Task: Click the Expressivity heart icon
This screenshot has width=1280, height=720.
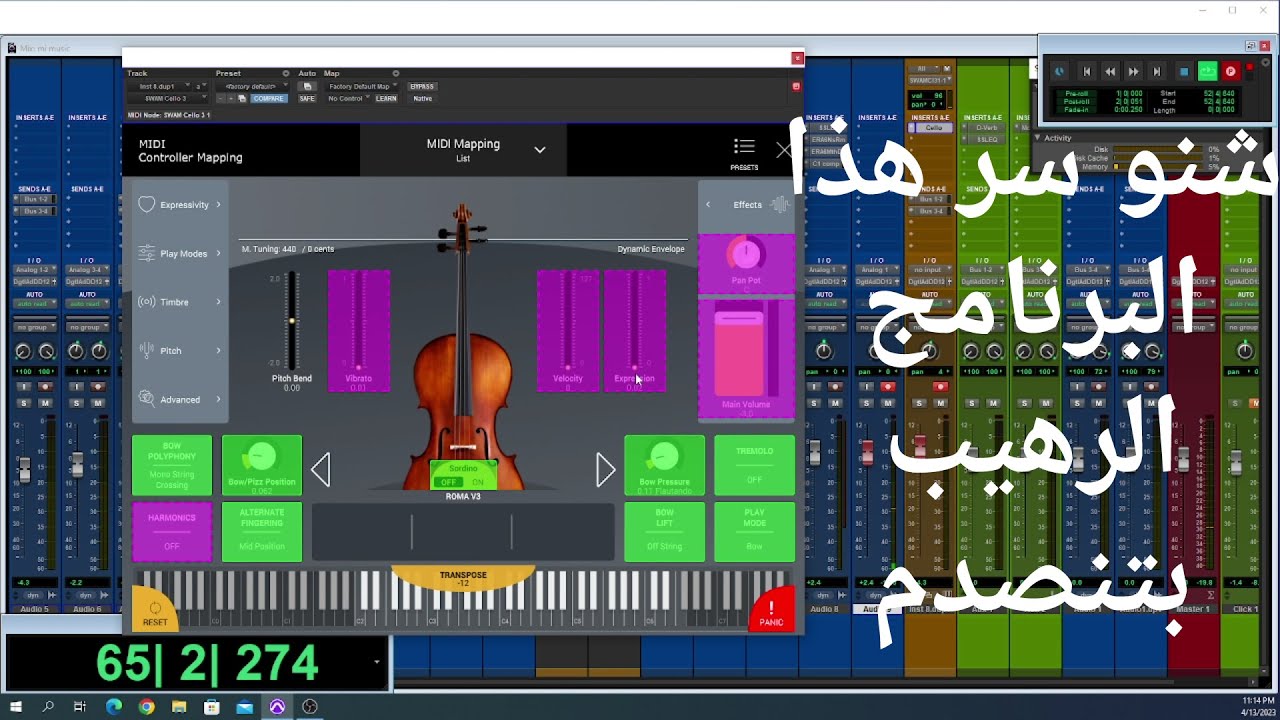Action: click(x=147, y=204)
